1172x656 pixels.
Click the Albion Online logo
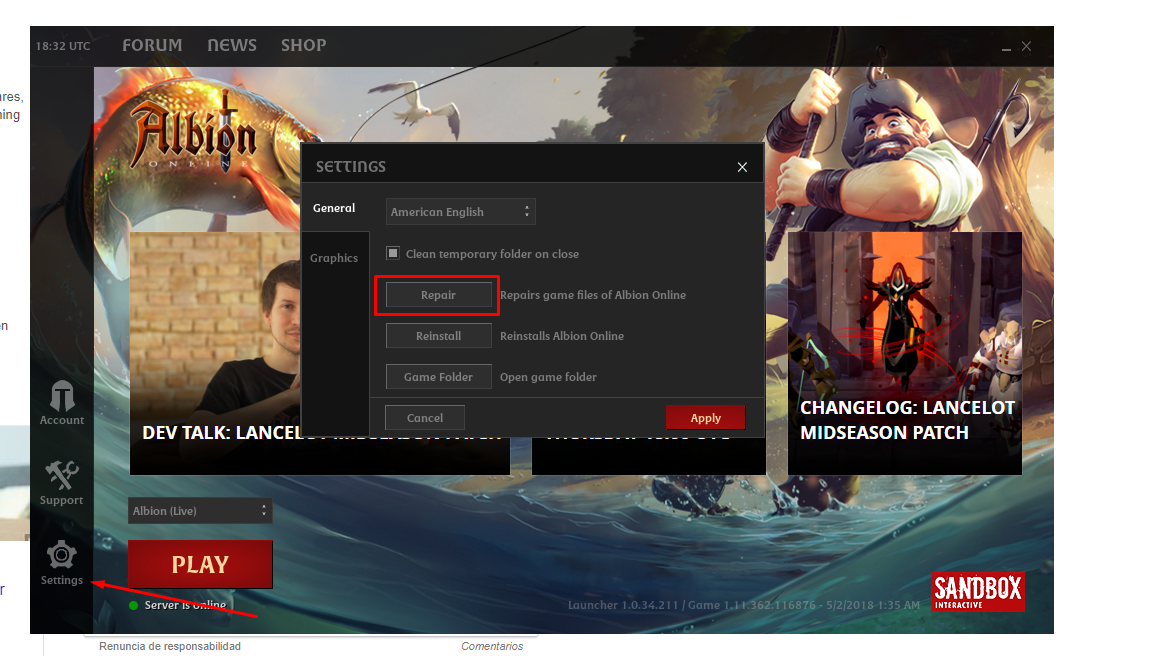[x=194, y=134]
